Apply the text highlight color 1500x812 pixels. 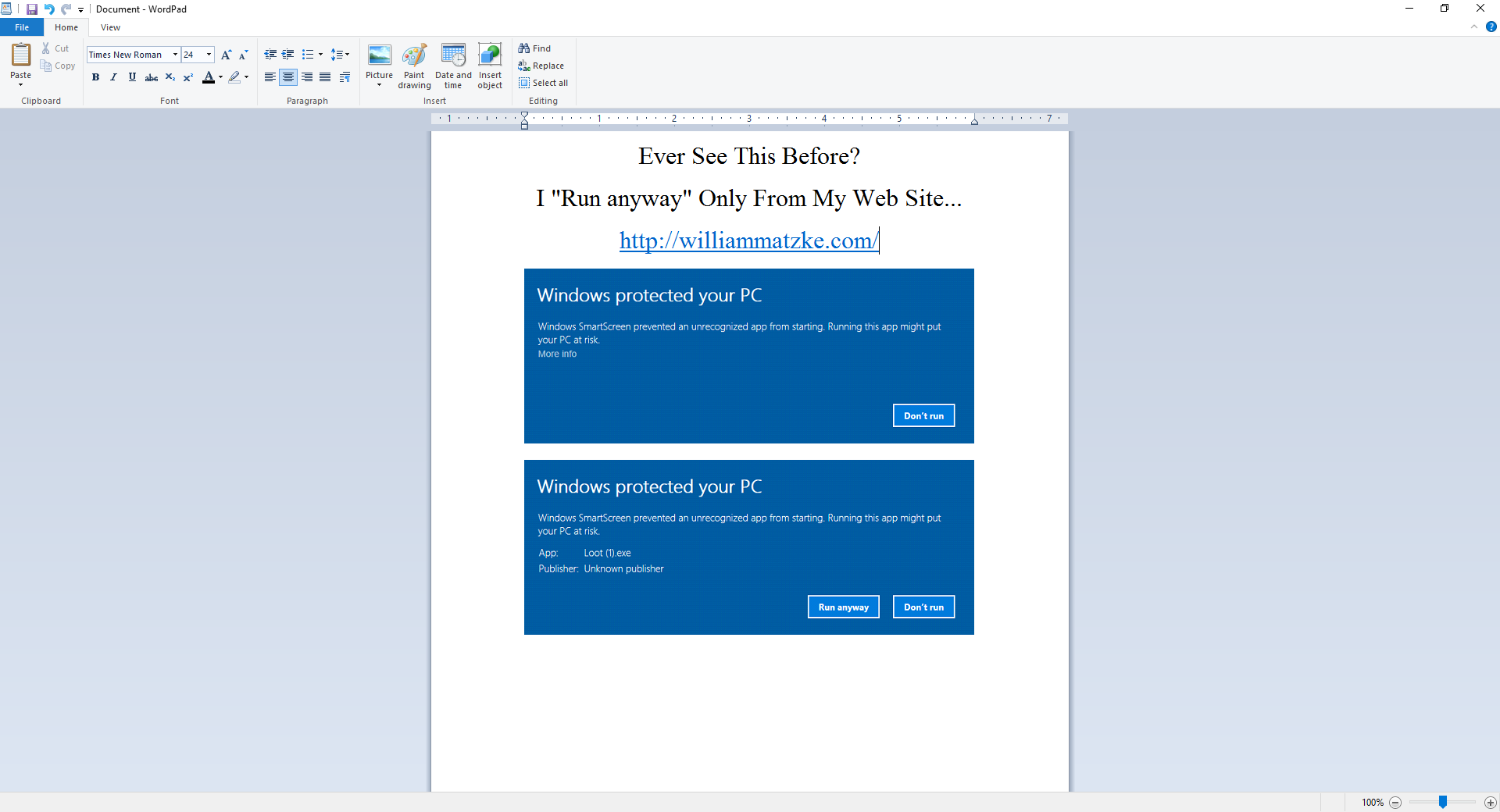(234, 77)
